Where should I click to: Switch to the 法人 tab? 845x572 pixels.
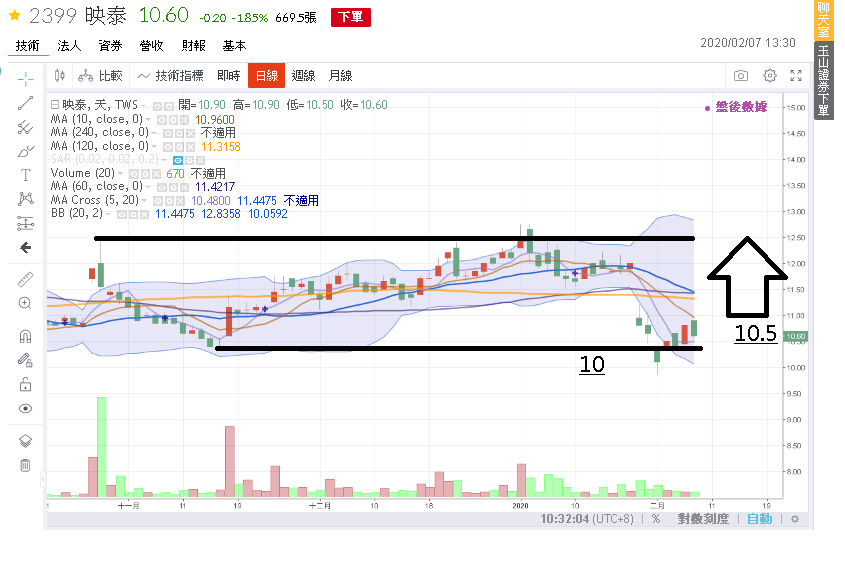coord(69,46)
